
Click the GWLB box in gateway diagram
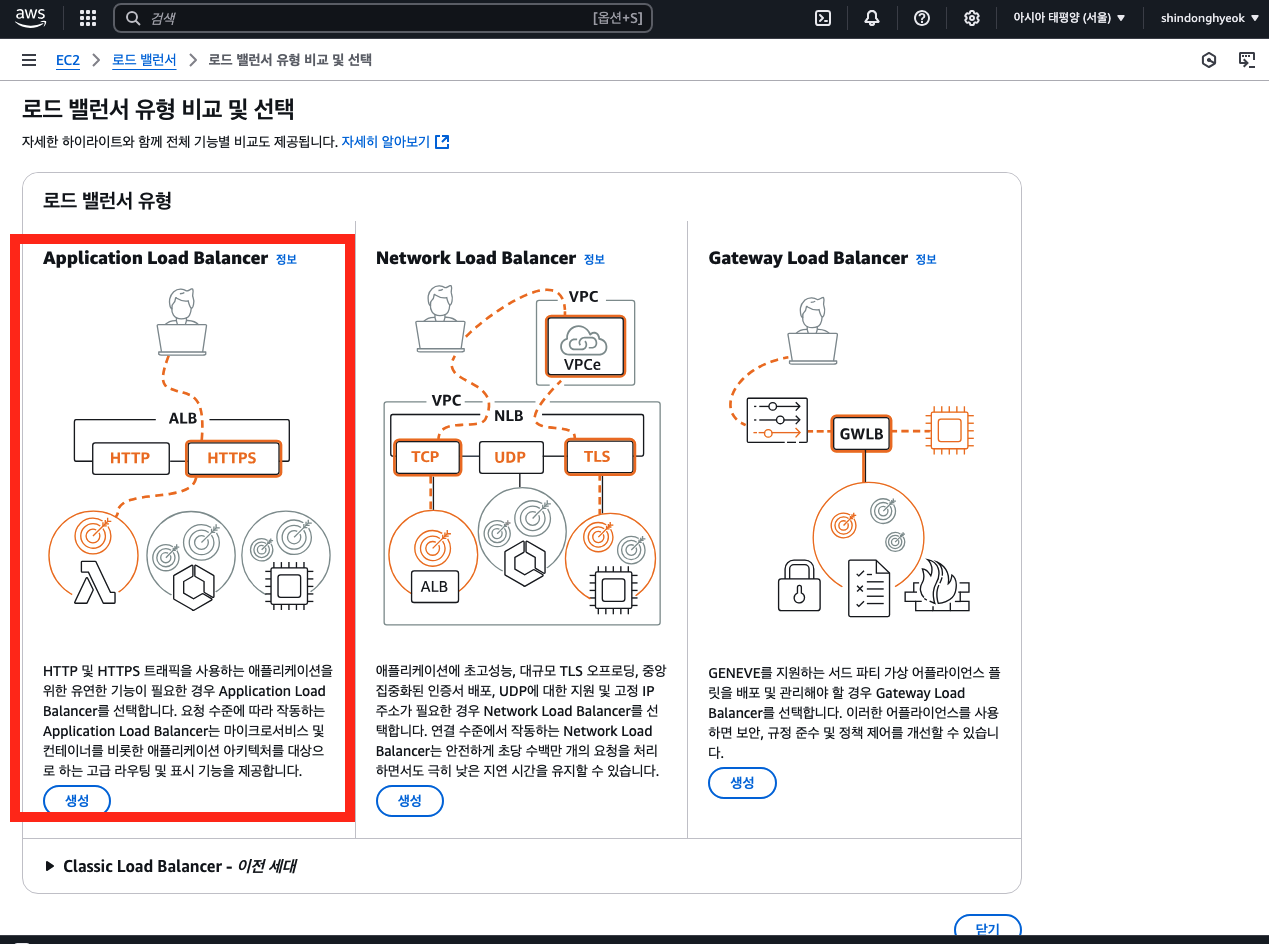coord(862,434)
